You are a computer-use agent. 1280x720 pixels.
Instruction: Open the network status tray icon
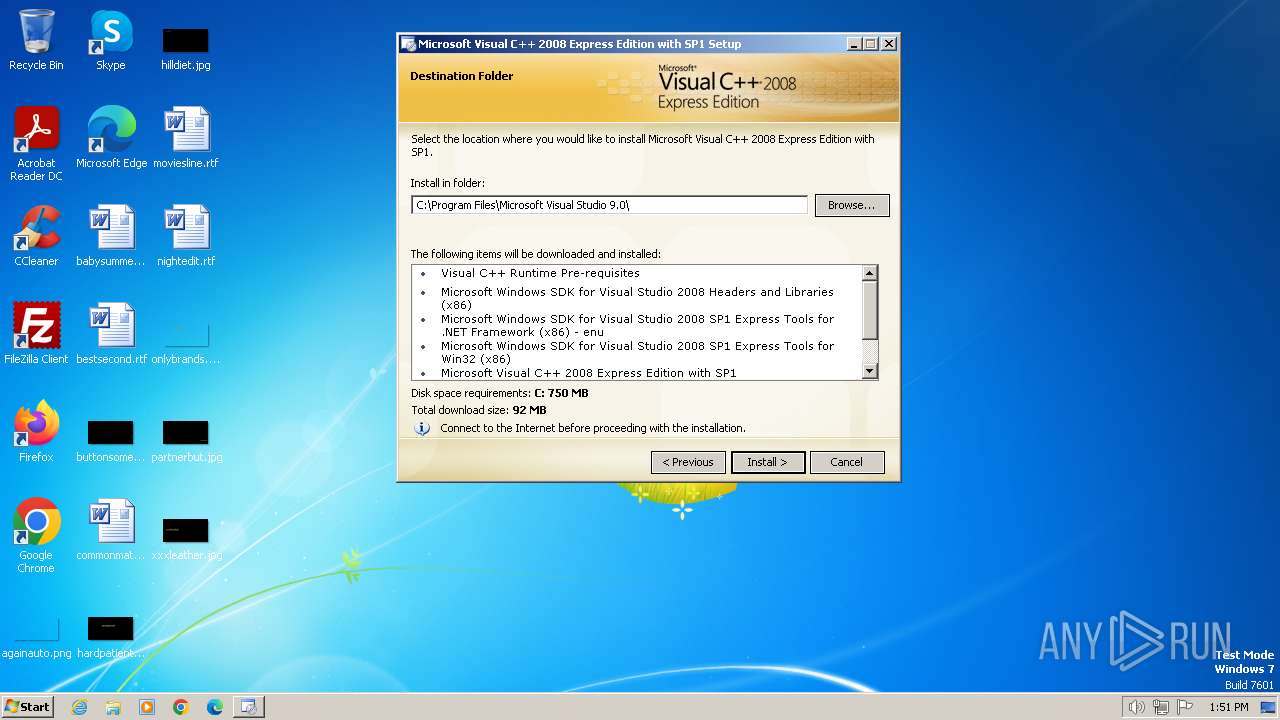pyautogui.click(x=1161, y=707)
